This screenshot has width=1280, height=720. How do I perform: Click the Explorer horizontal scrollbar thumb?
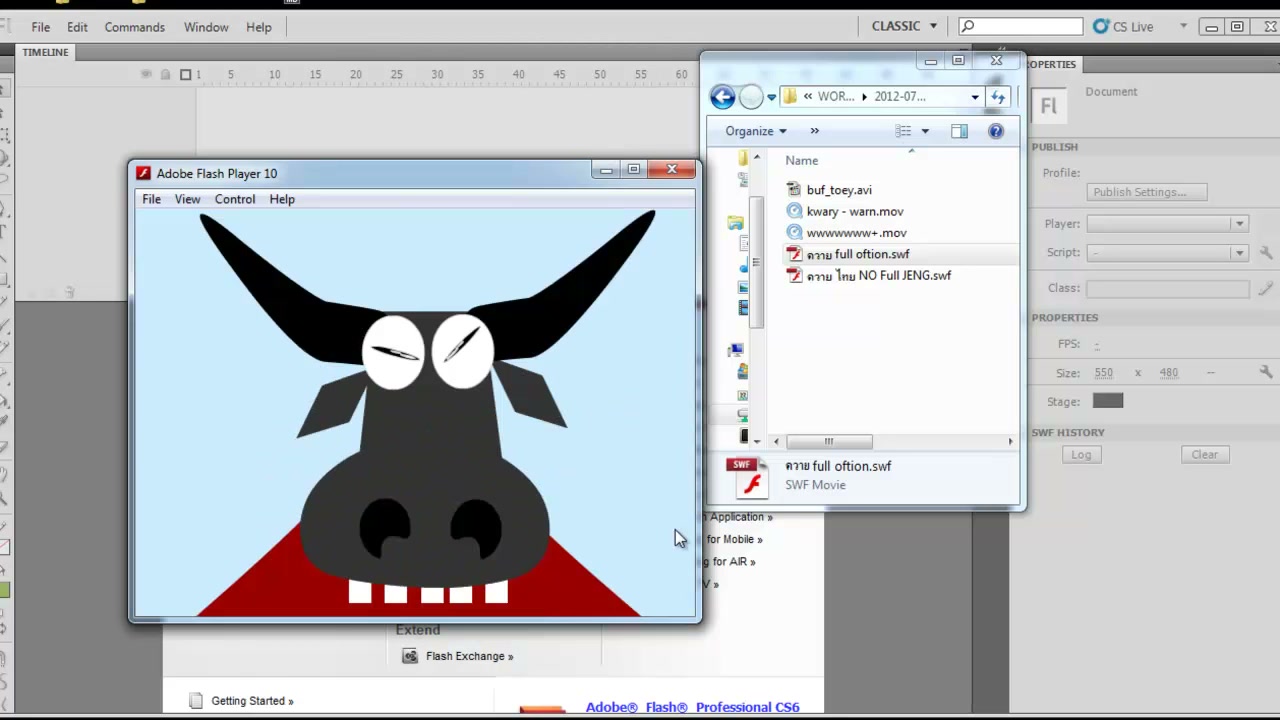829,441
